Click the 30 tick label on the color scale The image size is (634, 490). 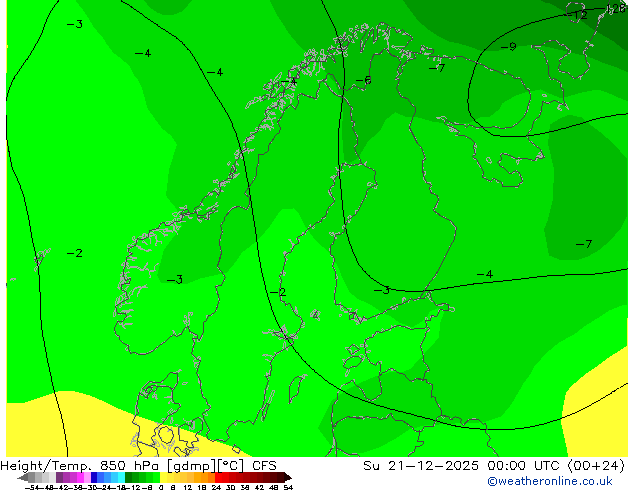coord(230,487)
